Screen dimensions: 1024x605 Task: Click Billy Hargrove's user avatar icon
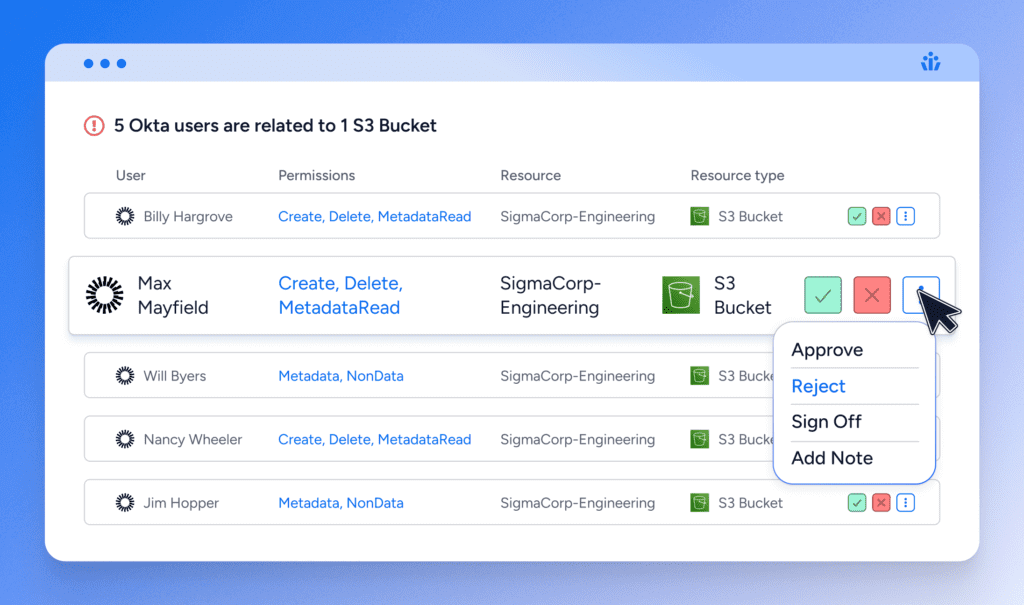click(x=124, y=216)
